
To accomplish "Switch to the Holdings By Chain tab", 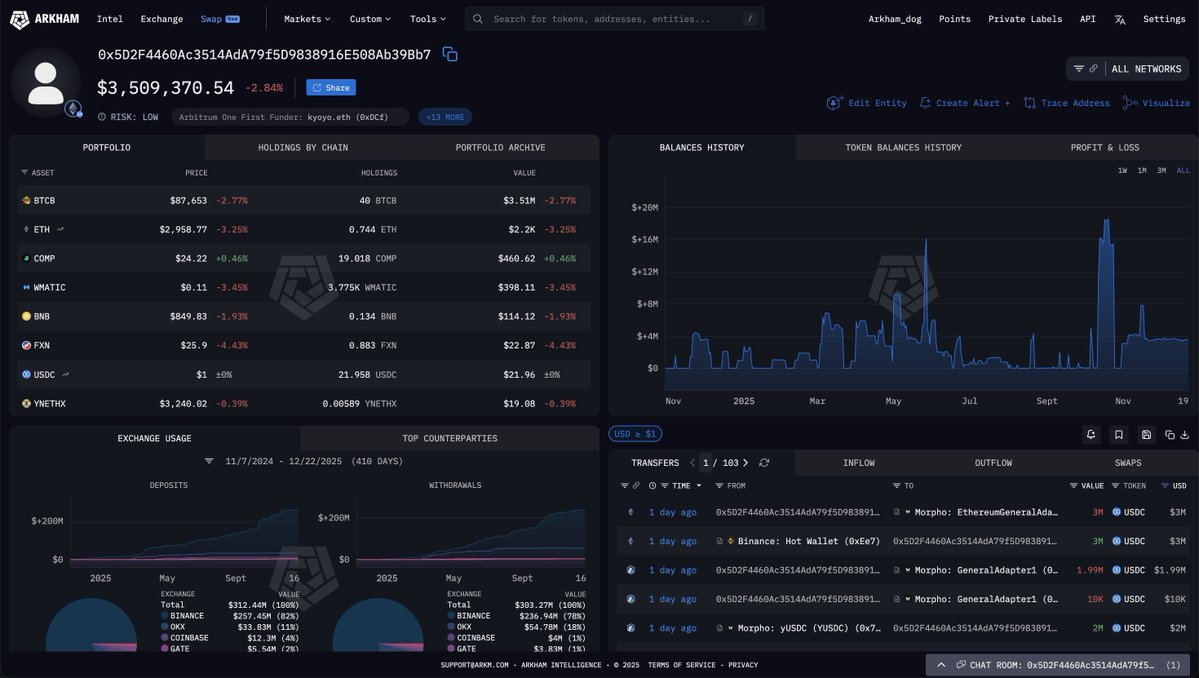I will 302,148.
